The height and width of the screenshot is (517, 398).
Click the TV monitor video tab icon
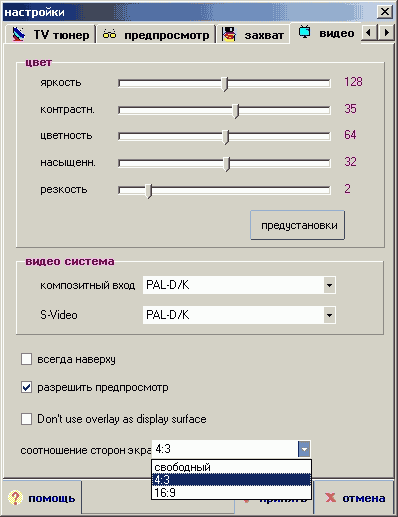[305, 32]
